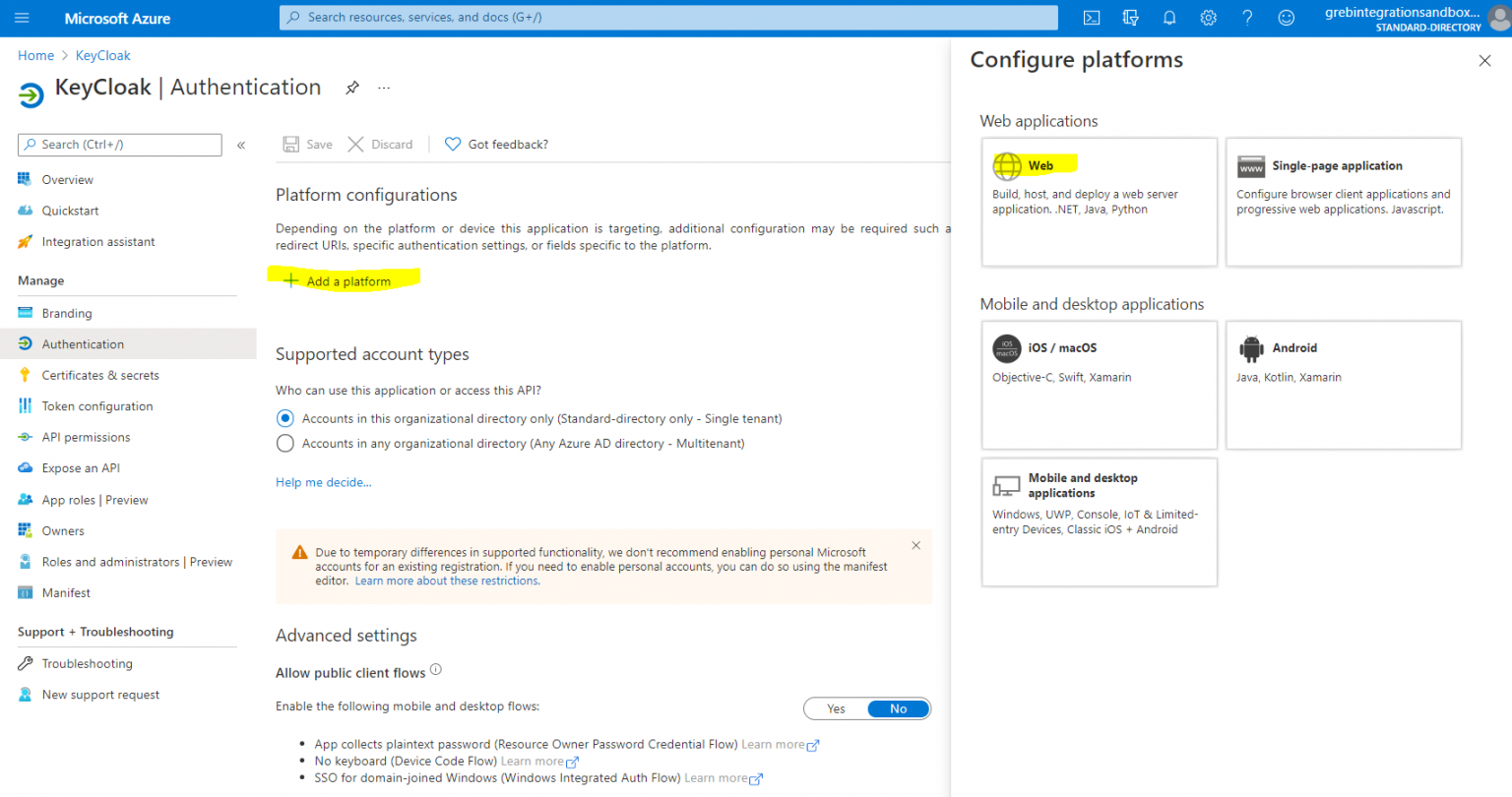1512x797 pixels.
Task: Open Token configuration in sidebar
Action: (96, 405)
